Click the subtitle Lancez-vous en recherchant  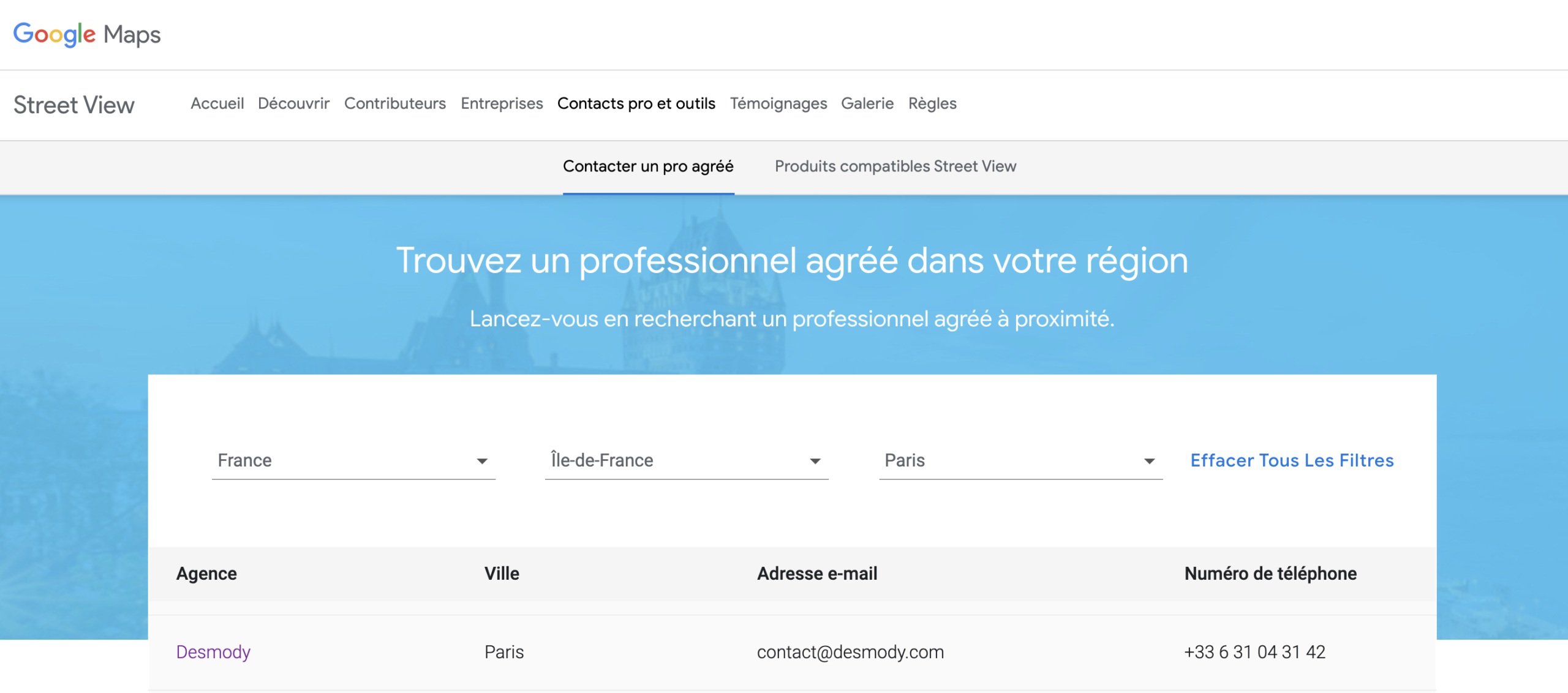pos(791,319)
